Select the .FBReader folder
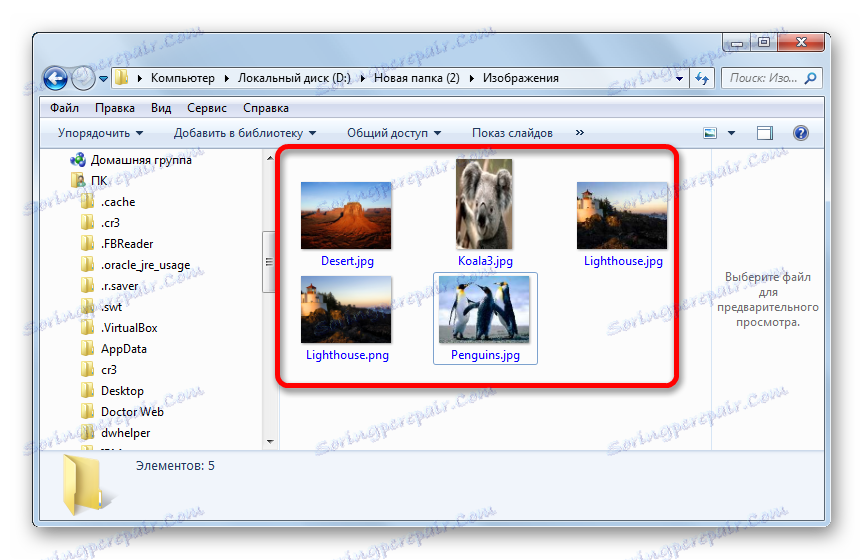Viewport: 864px width, 560px height. click(127, 244)
